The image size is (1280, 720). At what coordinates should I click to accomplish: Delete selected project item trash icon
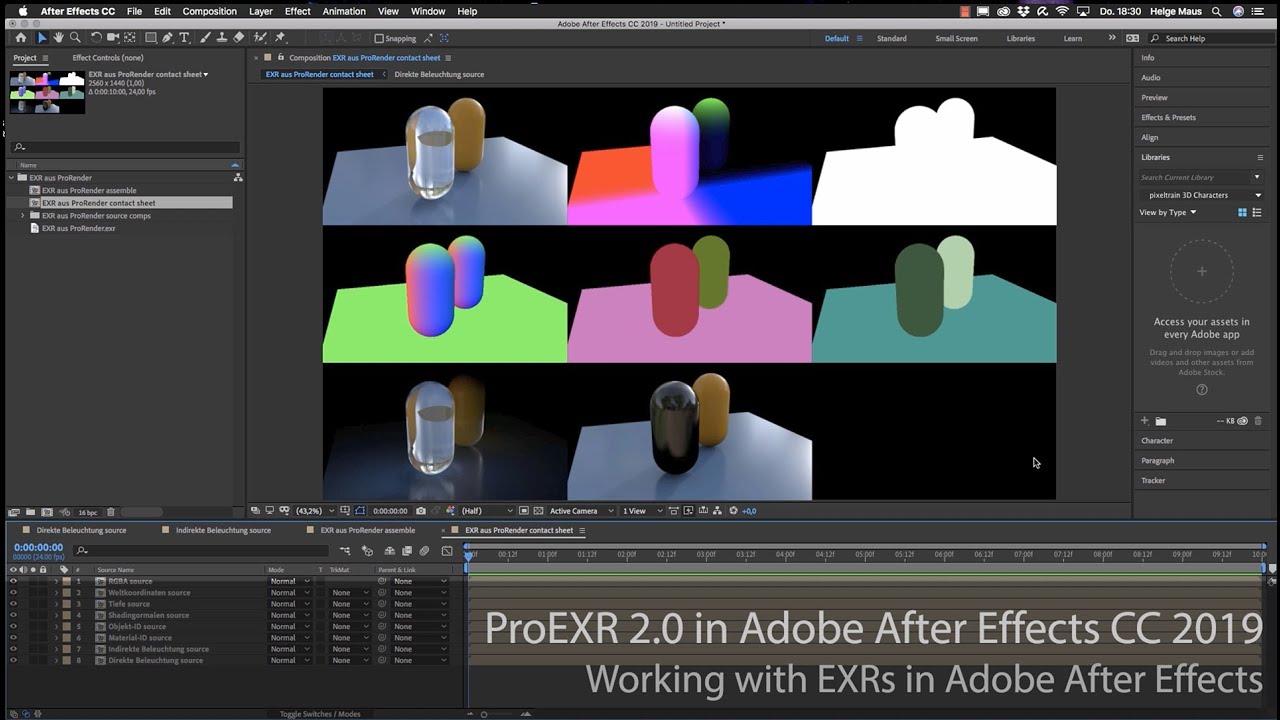(x=111, y=512)
